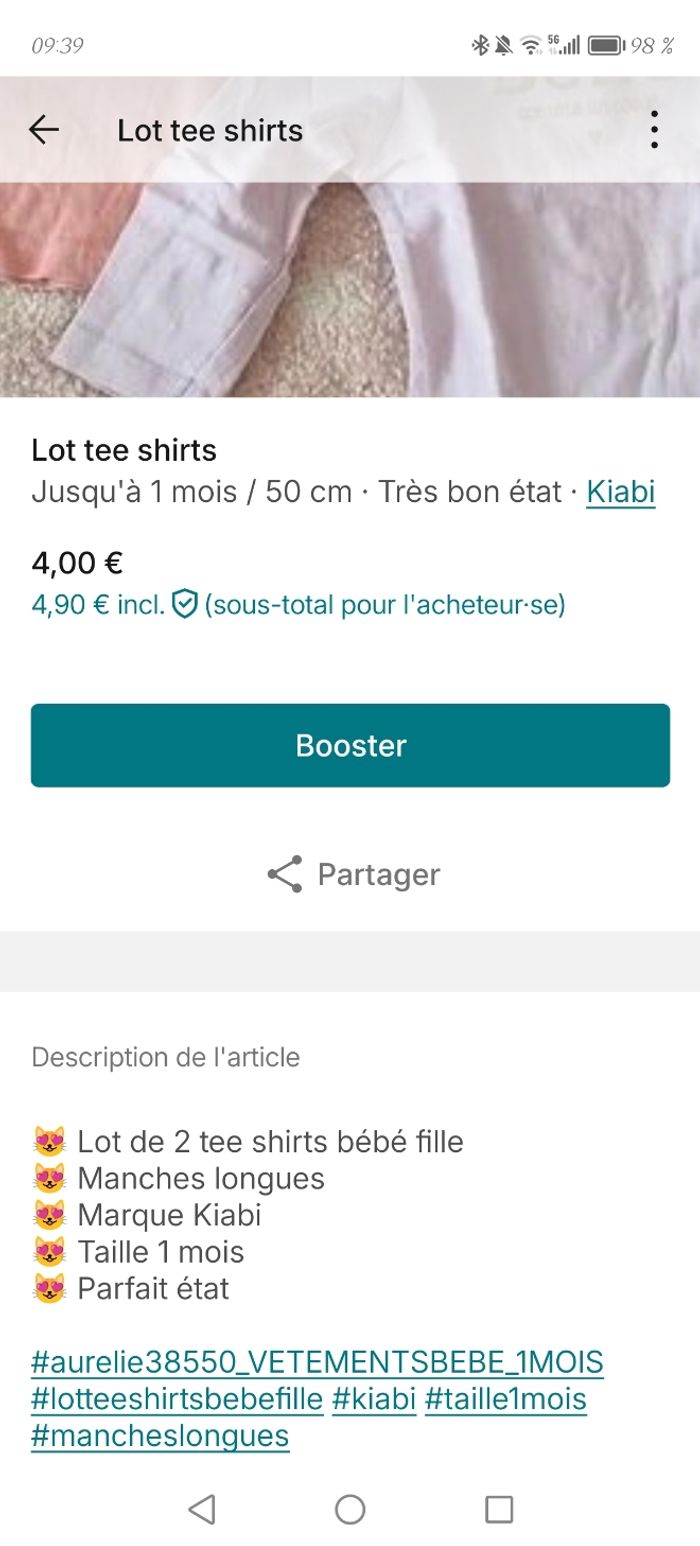Tap the 'Lot tee shirts' title text
This screenshot has width=700, height=1546.
point(123,450)
